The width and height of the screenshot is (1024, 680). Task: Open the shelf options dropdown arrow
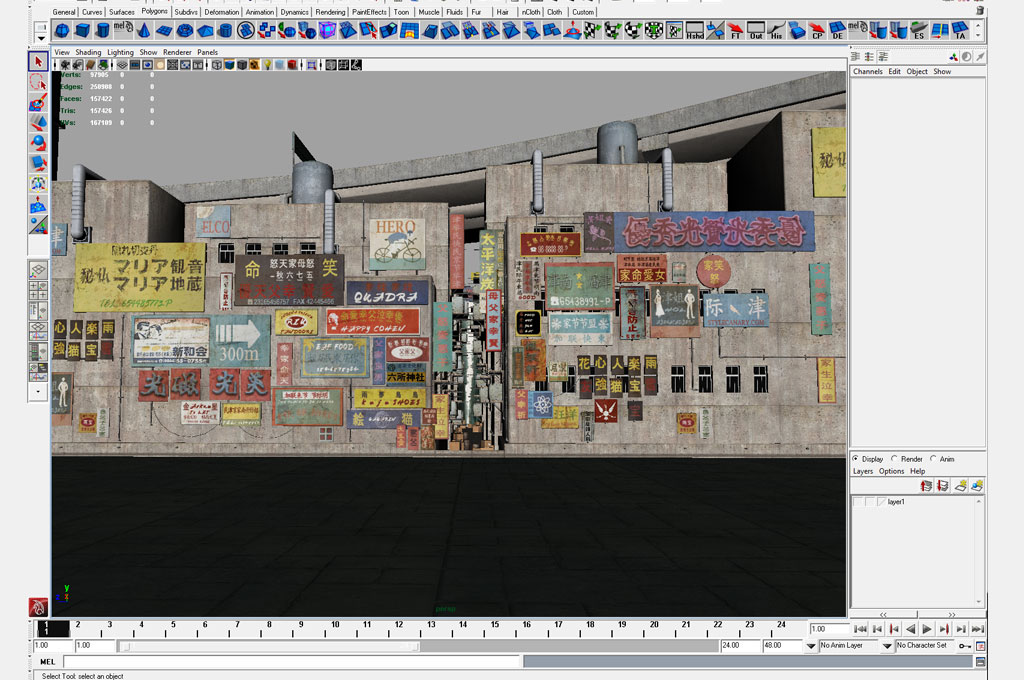[41, 39]
